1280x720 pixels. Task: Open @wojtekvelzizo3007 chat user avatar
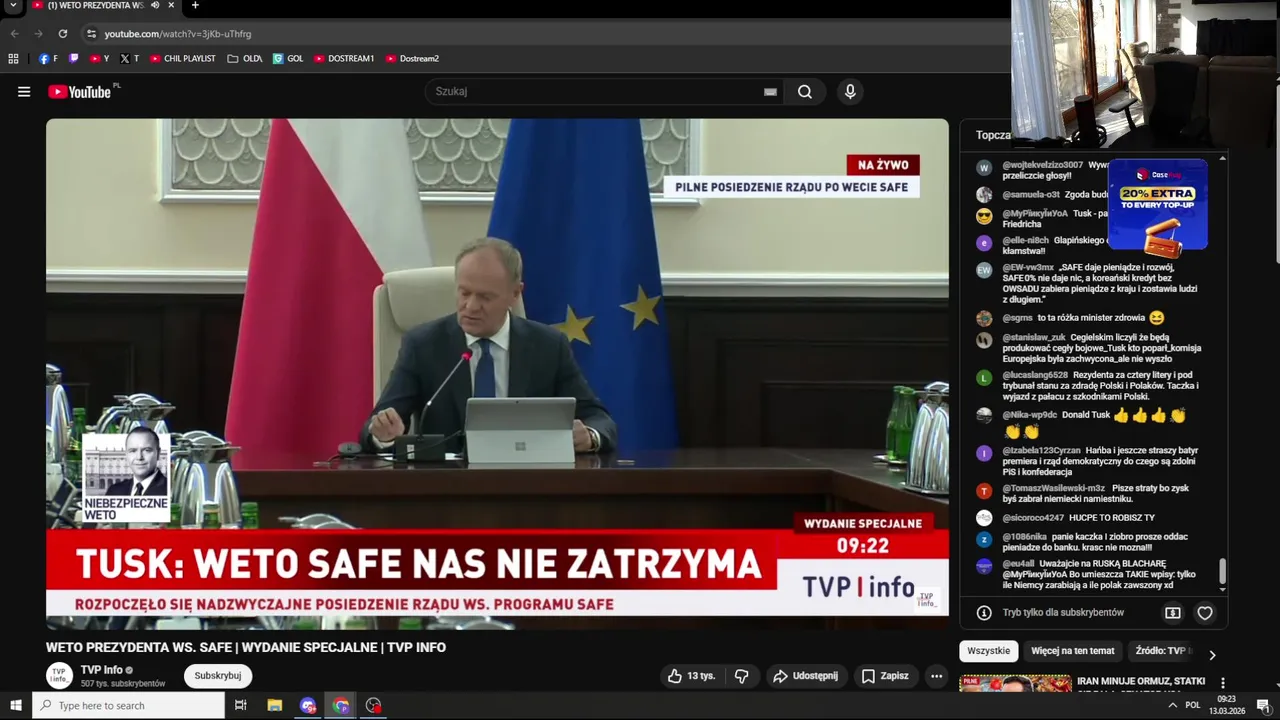[x=984, y=168]
